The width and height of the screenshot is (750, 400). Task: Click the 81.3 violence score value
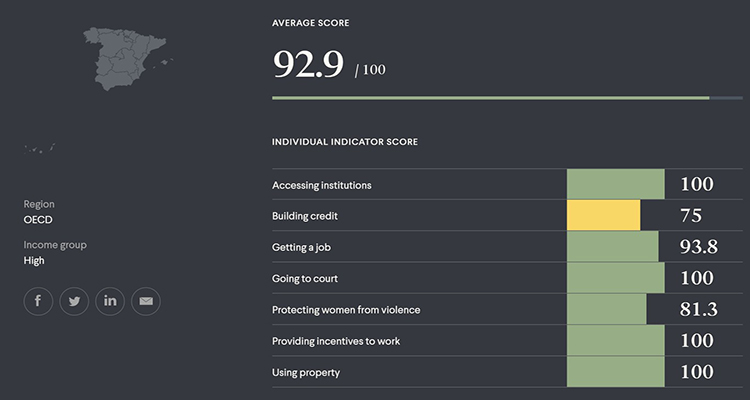(698, 310)
